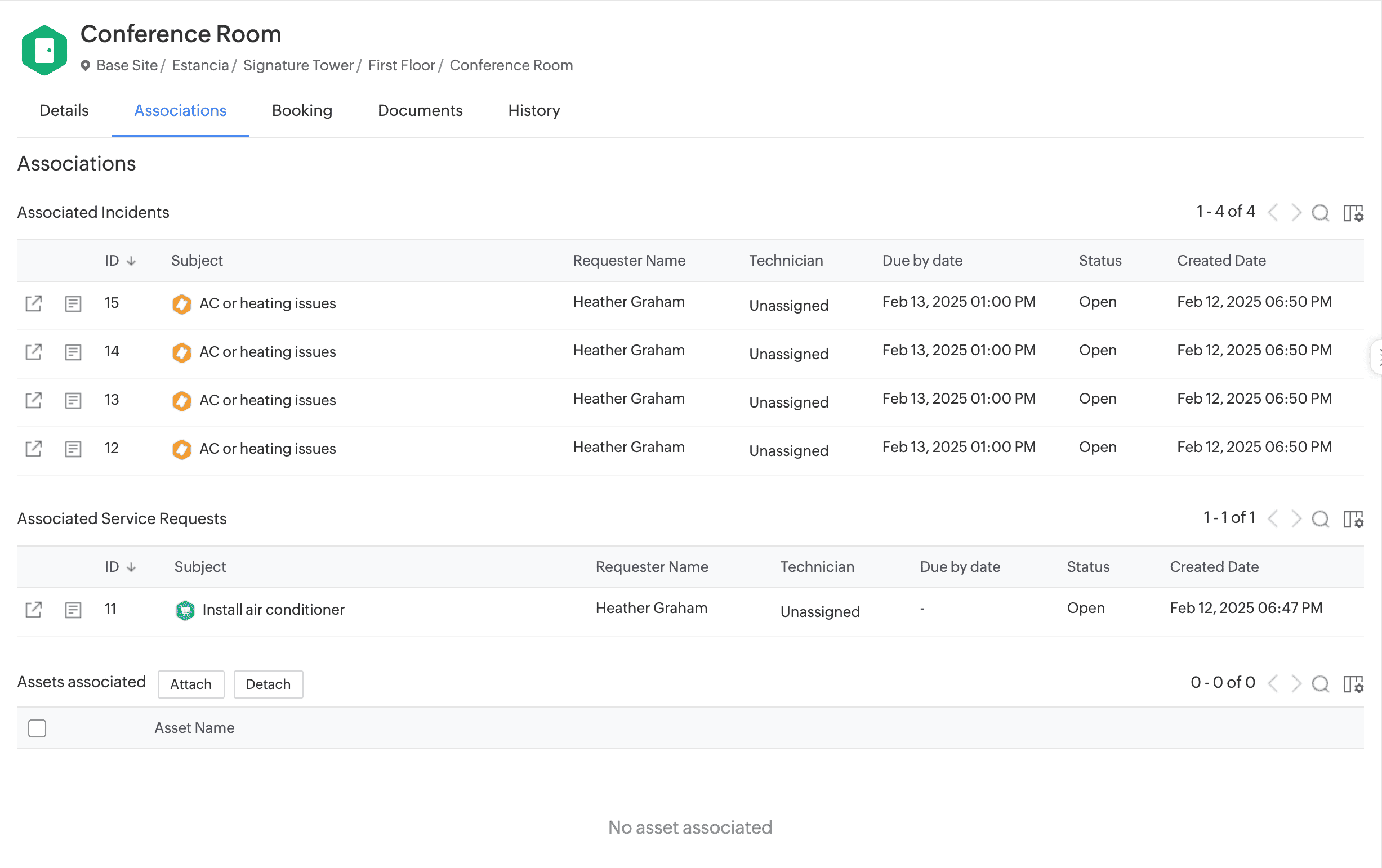This screenshot has height=868, width=1382.
Task: Sort service requests by ID arrow
Action: pyautogui.click(x=131, y=567)
